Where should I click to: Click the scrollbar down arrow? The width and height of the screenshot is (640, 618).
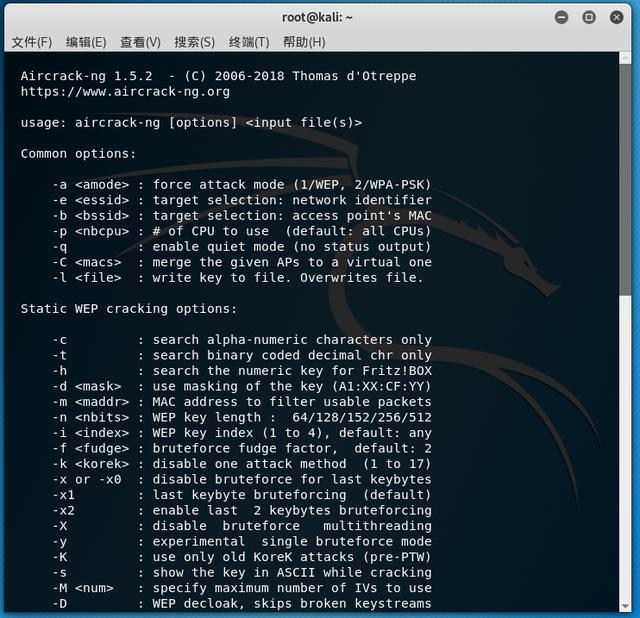pos(625,607)
